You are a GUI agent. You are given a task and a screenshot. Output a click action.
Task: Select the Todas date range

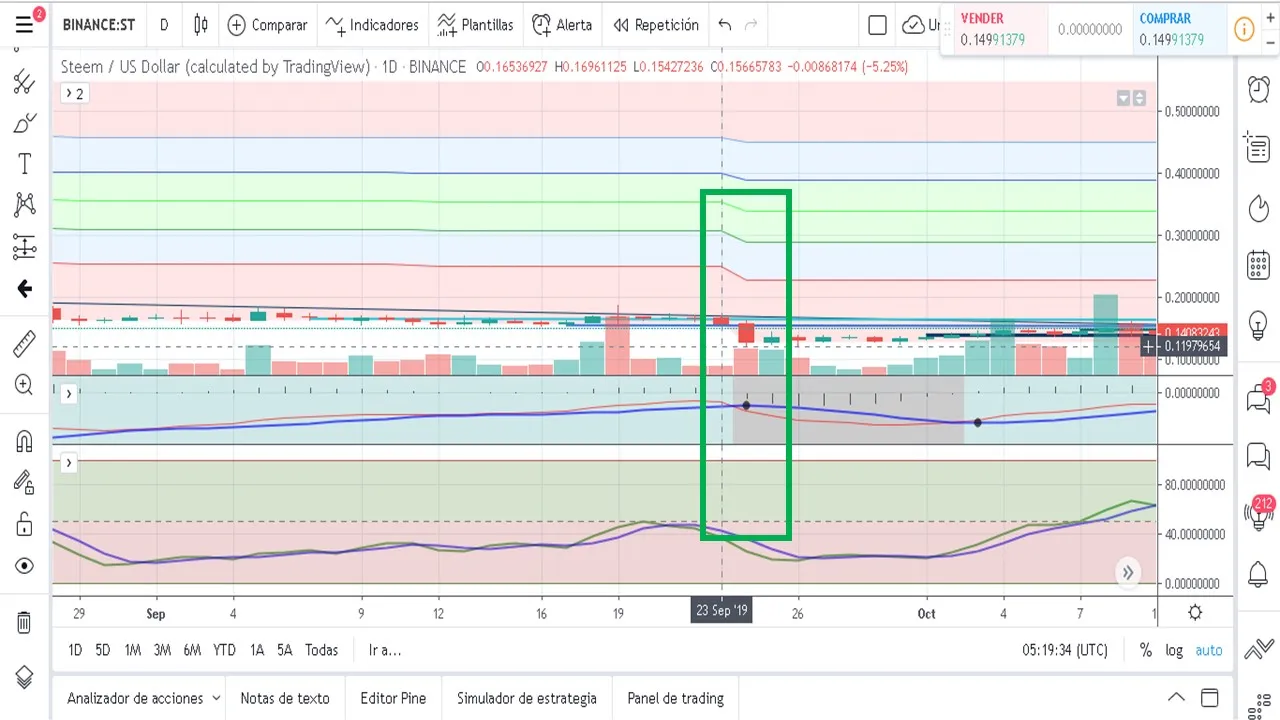[x=321, y=650]
